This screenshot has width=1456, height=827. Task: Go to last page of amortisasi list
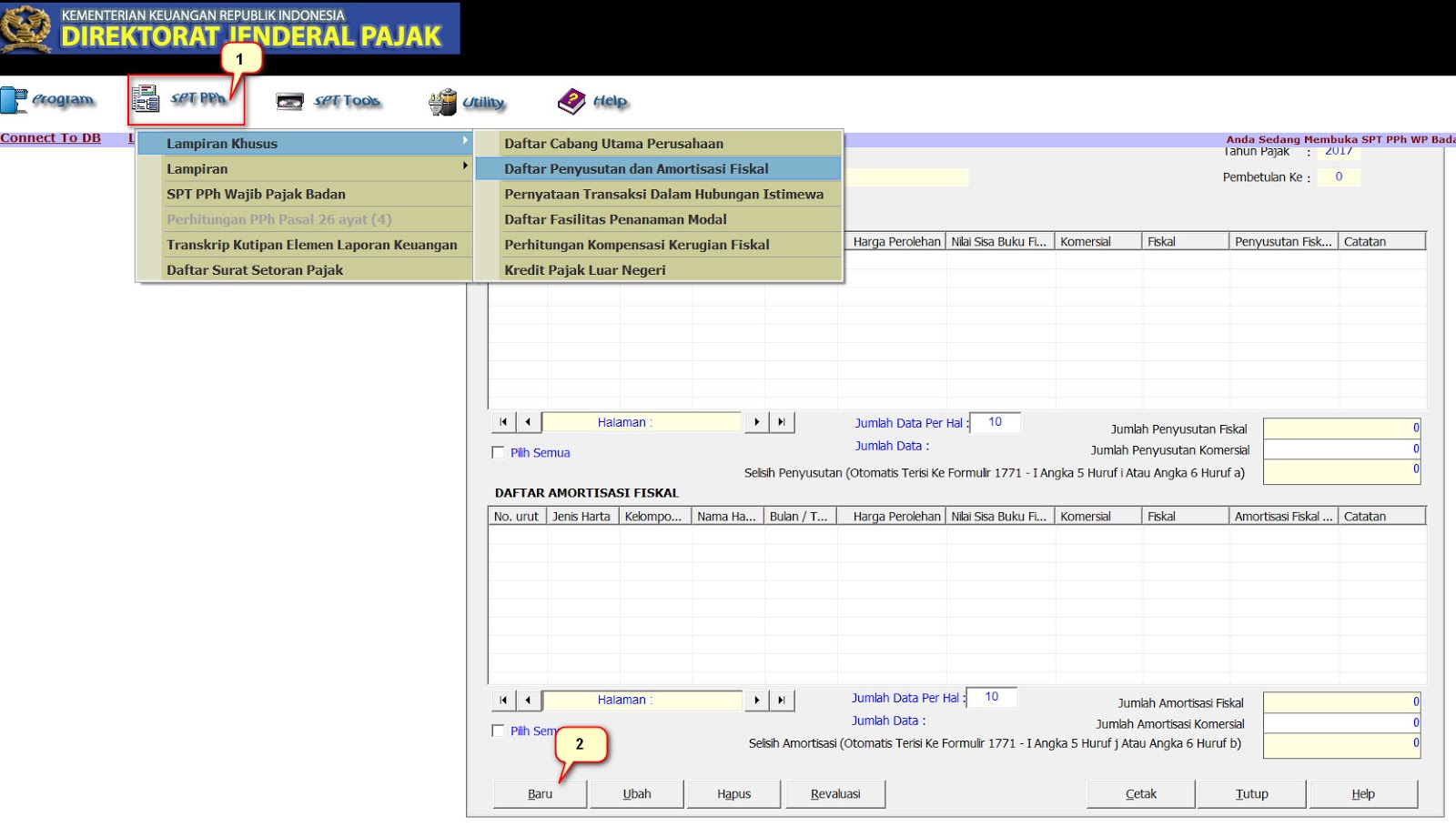[x=782, y=700]
